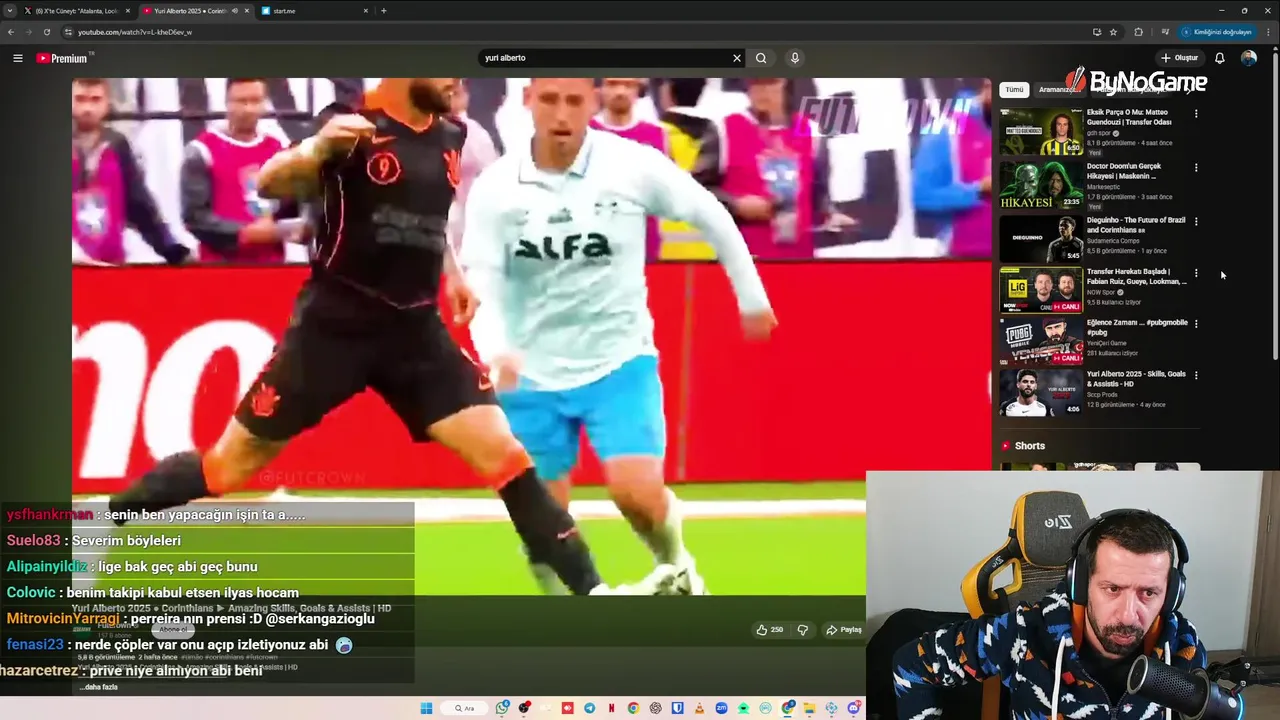The image size is (1280, 720).
Task: Open the taskbar Ara search box
Action: 464,708
